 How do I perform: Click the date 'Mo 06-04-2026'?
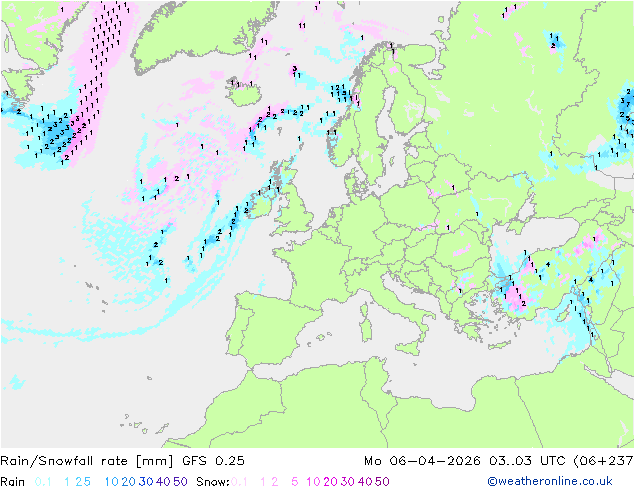click(422, 461)
